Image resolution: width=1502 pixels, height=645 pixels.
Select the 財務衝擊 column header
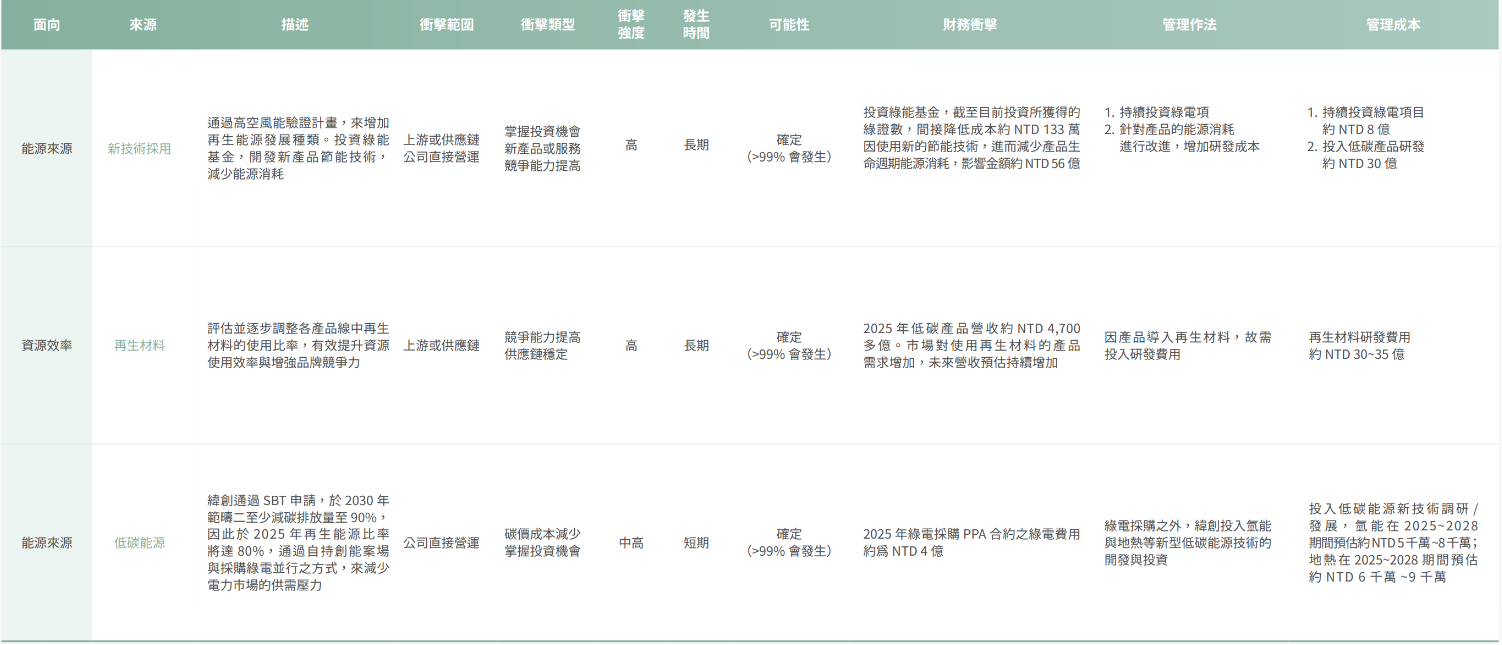970,25
